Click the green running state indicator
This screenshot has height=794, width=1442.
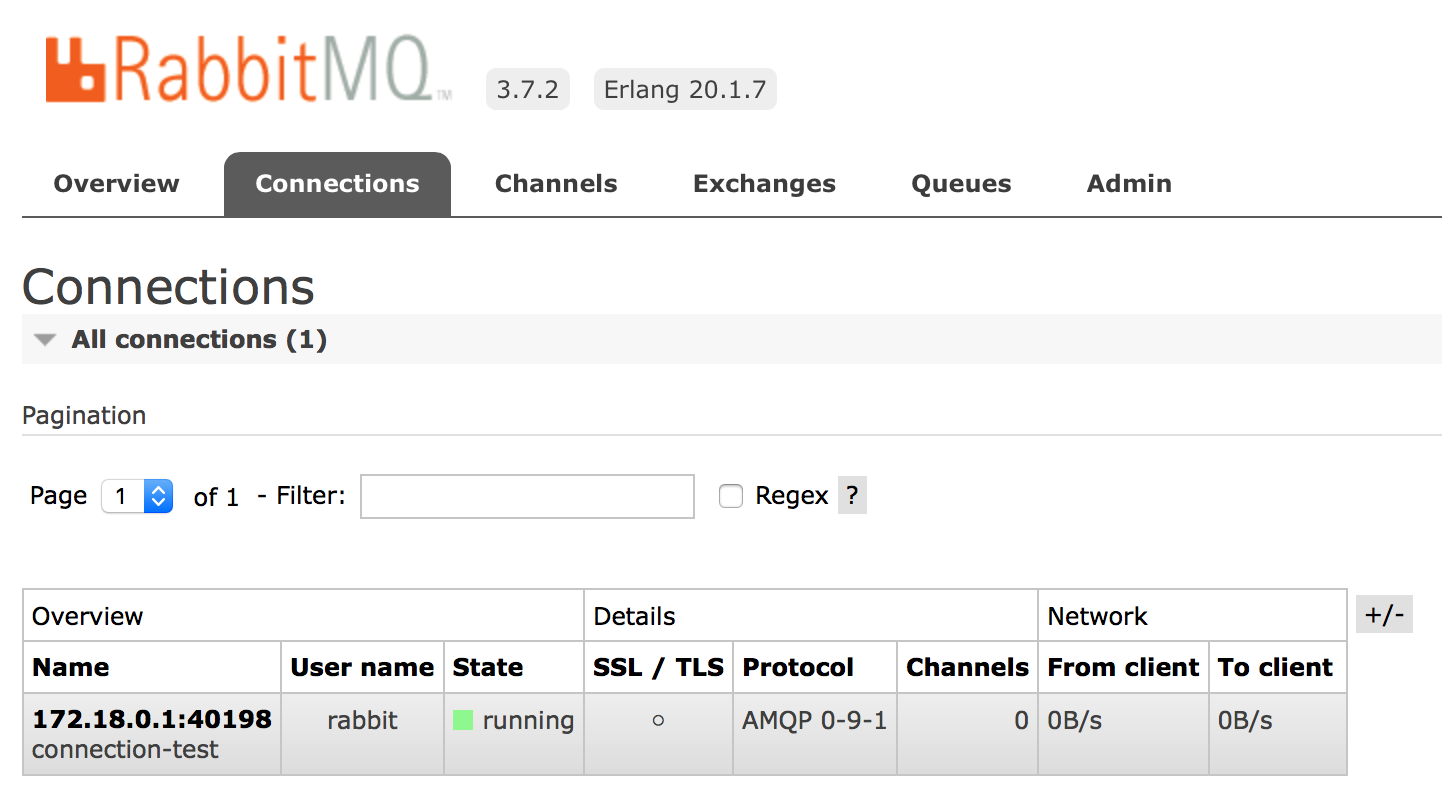pos(463,720)
